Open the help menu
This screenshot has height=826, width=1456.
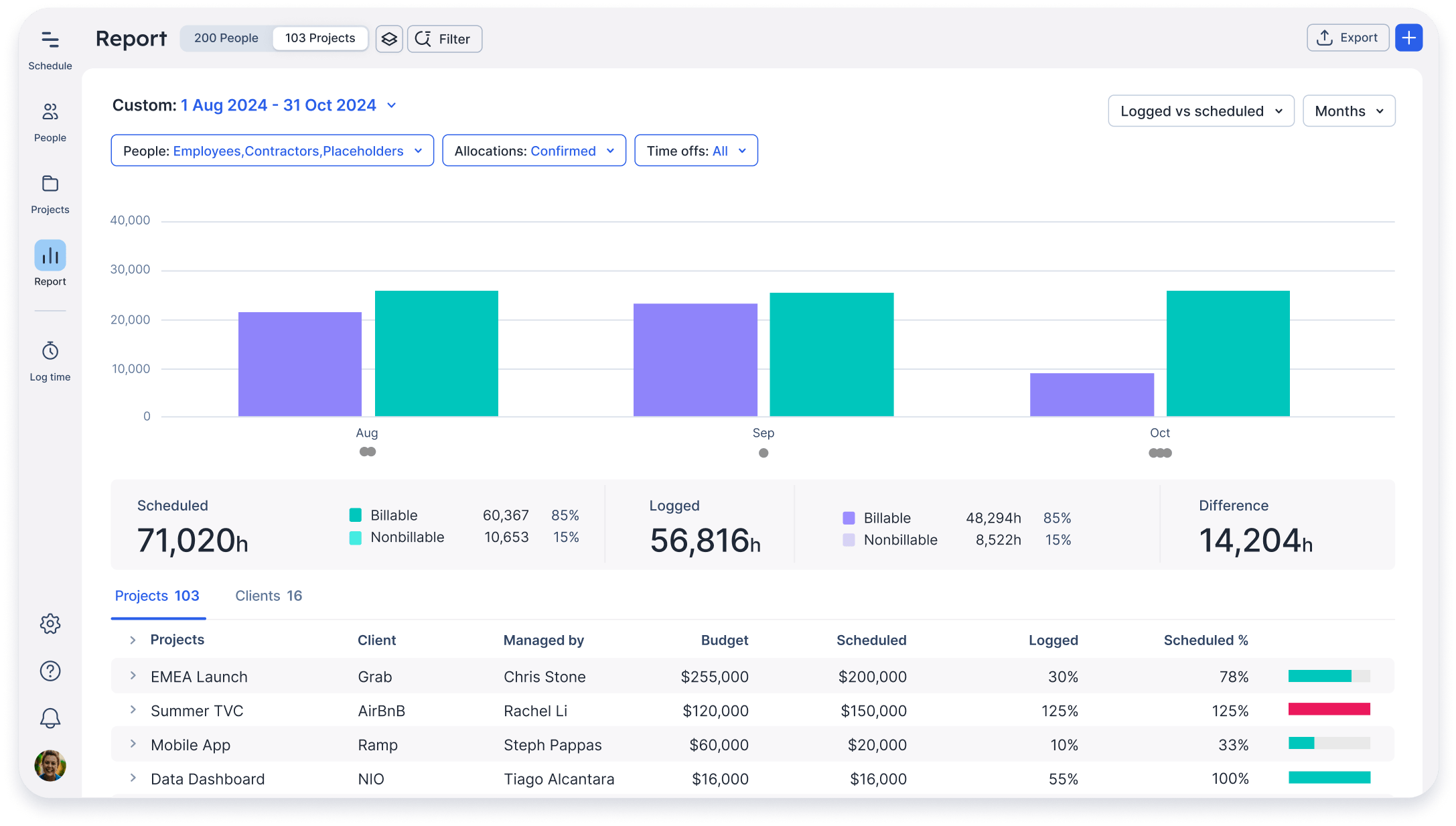pos(50,671)
